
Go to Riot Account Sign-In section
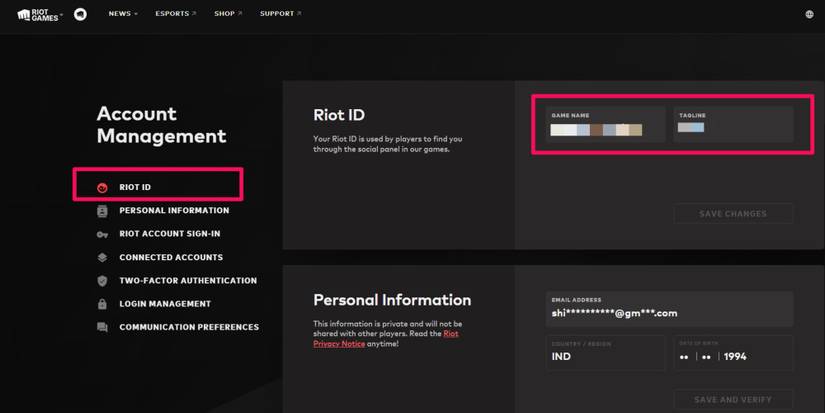point(169,234)
